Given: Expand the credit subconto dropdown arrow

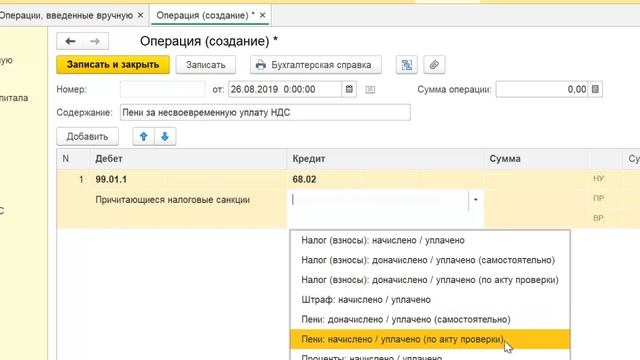Looking at the screenshot, I should (476, 200).
